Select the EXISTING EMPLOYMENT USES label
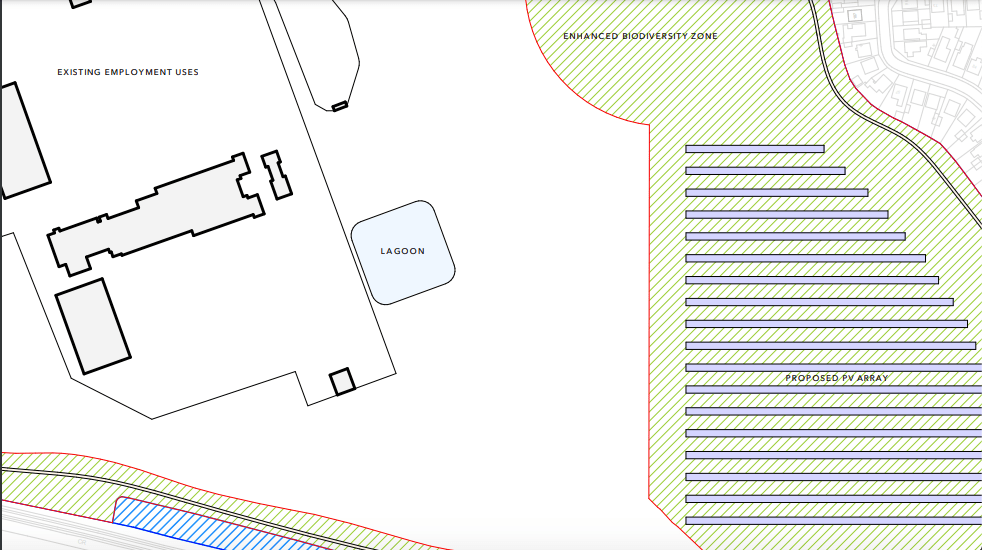This screenshot has width=982, height=550. tap(128, 72)
